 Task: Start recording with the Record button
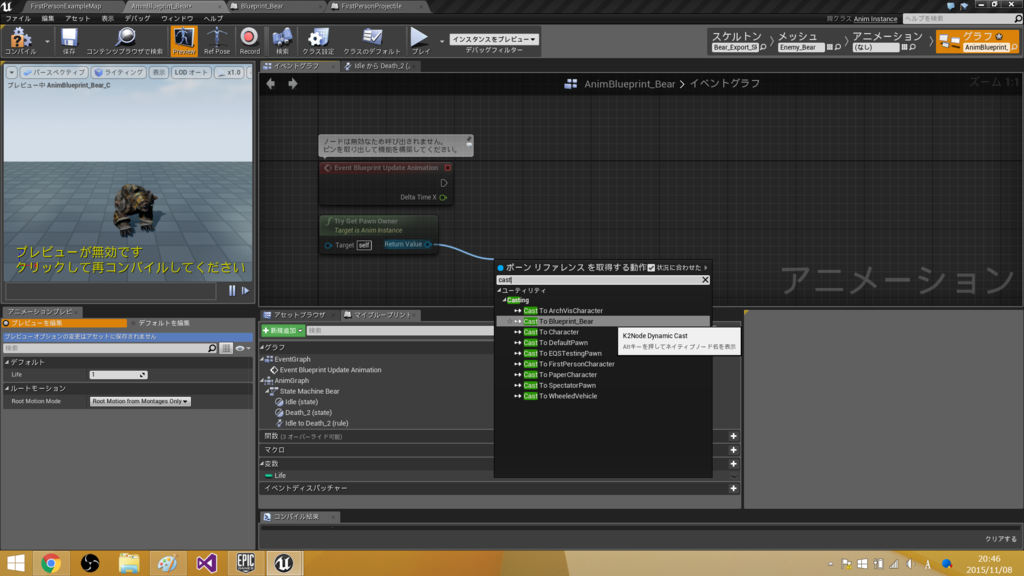point(249,40)
